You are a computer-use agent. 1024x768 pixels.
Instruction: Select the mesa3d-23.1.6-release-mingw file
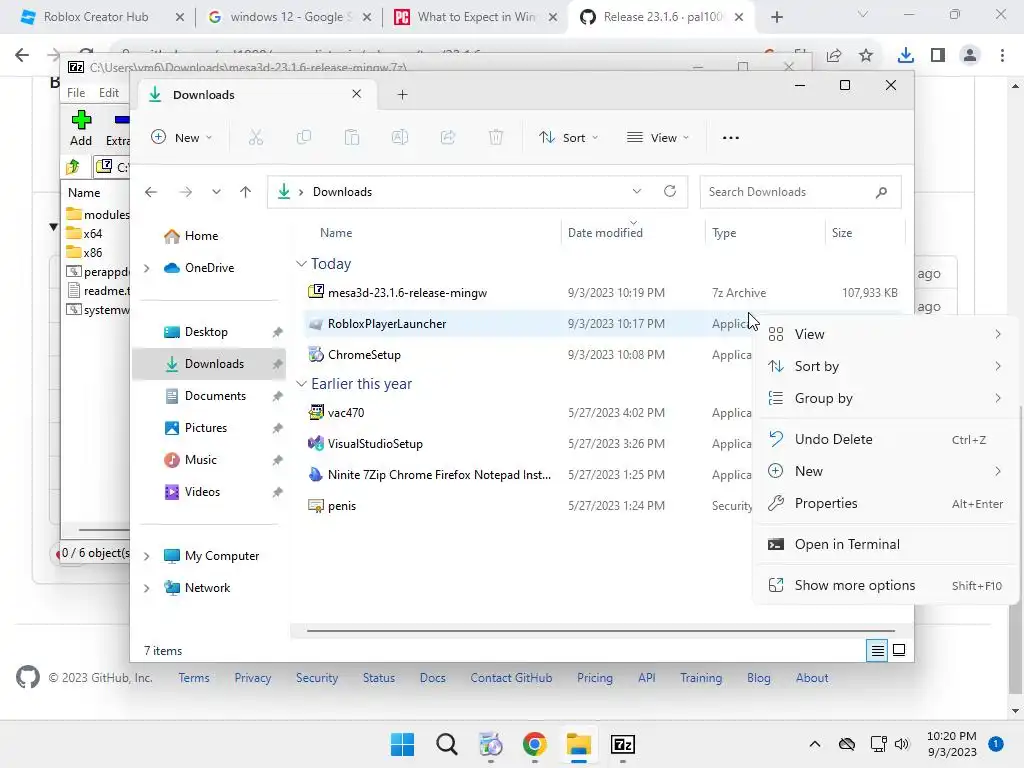(x=407, y=293)
